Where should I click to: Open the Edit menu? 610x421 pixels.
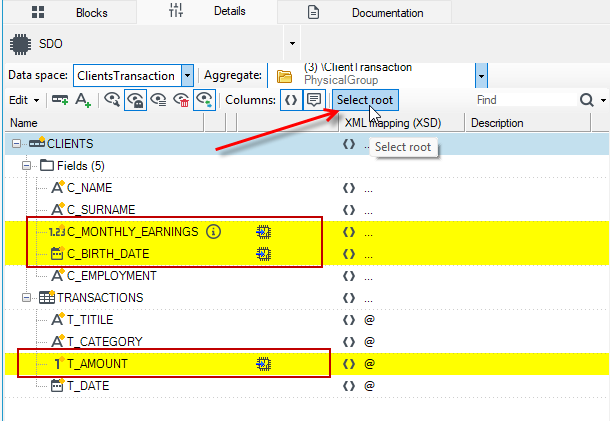[24, 100]
